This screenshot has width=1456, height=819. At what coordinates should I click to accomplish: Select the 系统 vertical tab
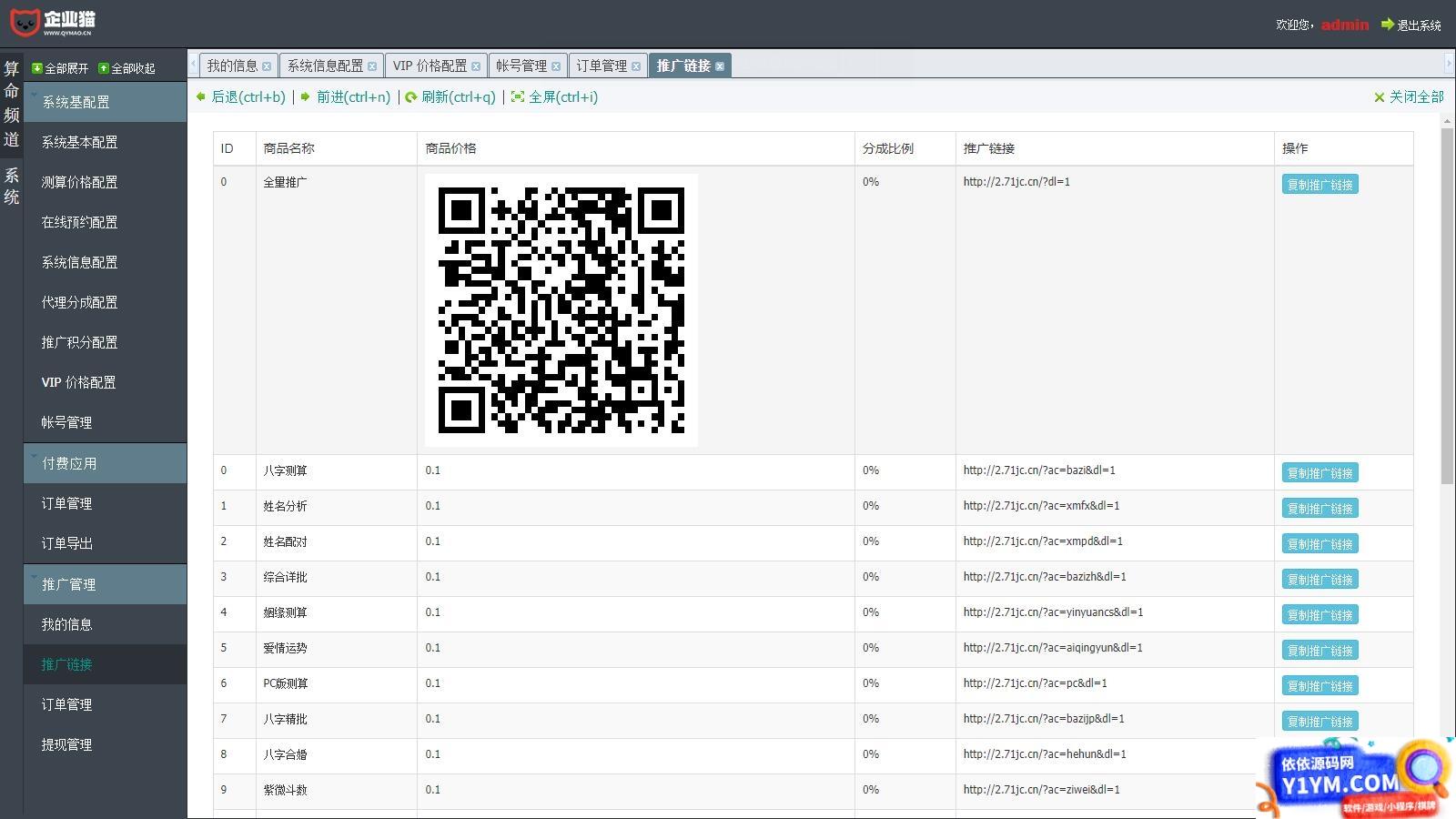[x=11, y=186]
